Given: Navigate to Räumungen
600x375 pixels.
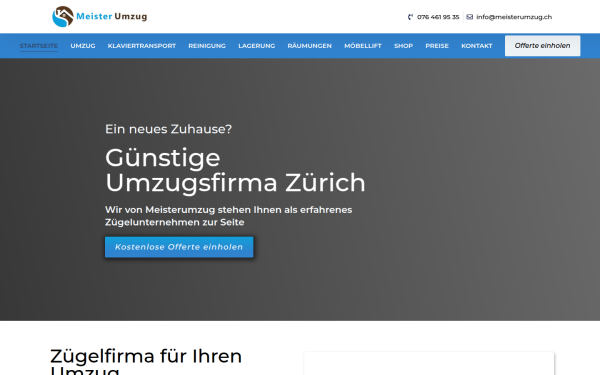Looking at the screenshot, I should pyautogui.click(x=310, y=46).
